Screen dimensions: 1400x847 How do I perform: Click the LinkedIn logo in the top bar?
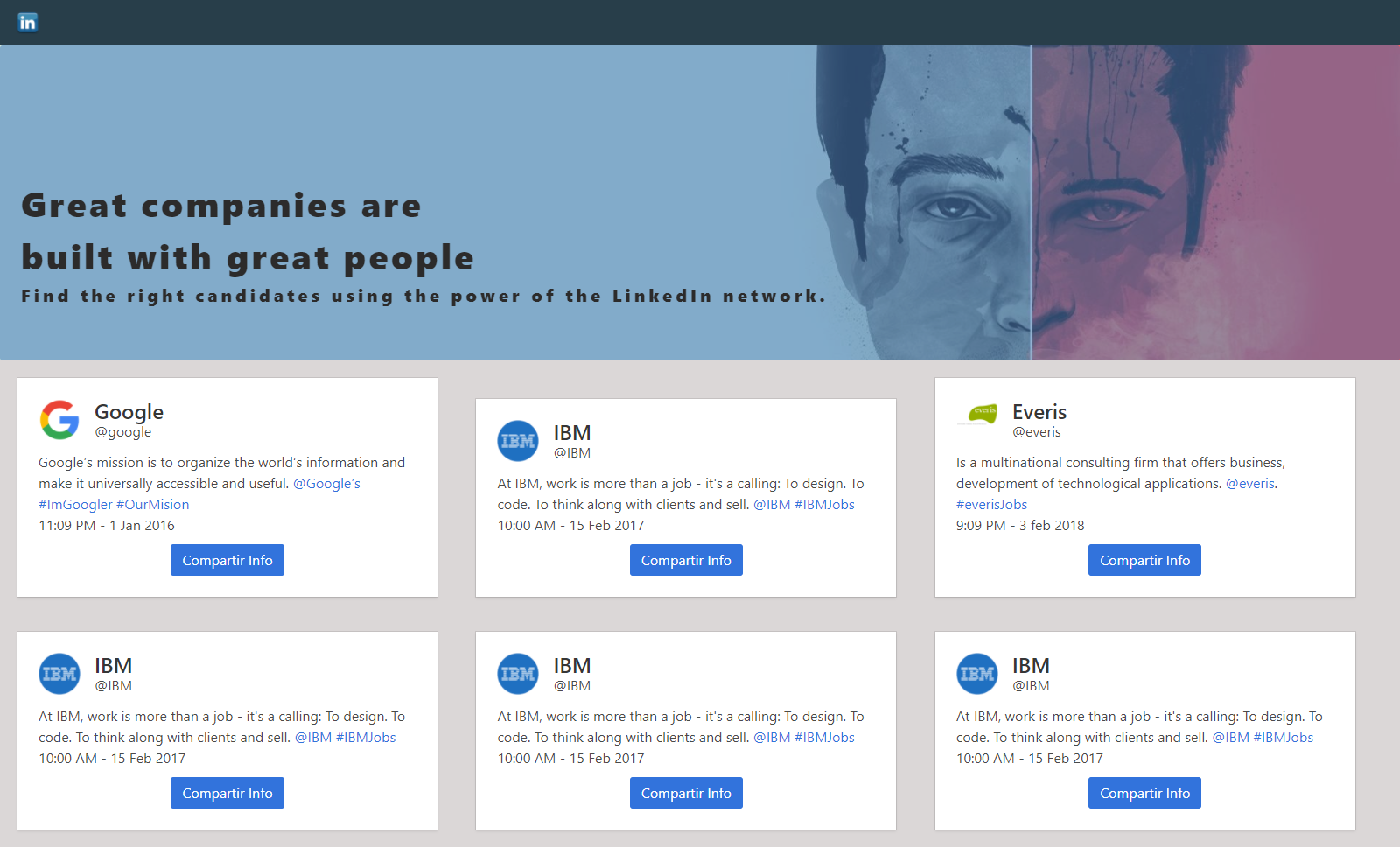[27, 22]
